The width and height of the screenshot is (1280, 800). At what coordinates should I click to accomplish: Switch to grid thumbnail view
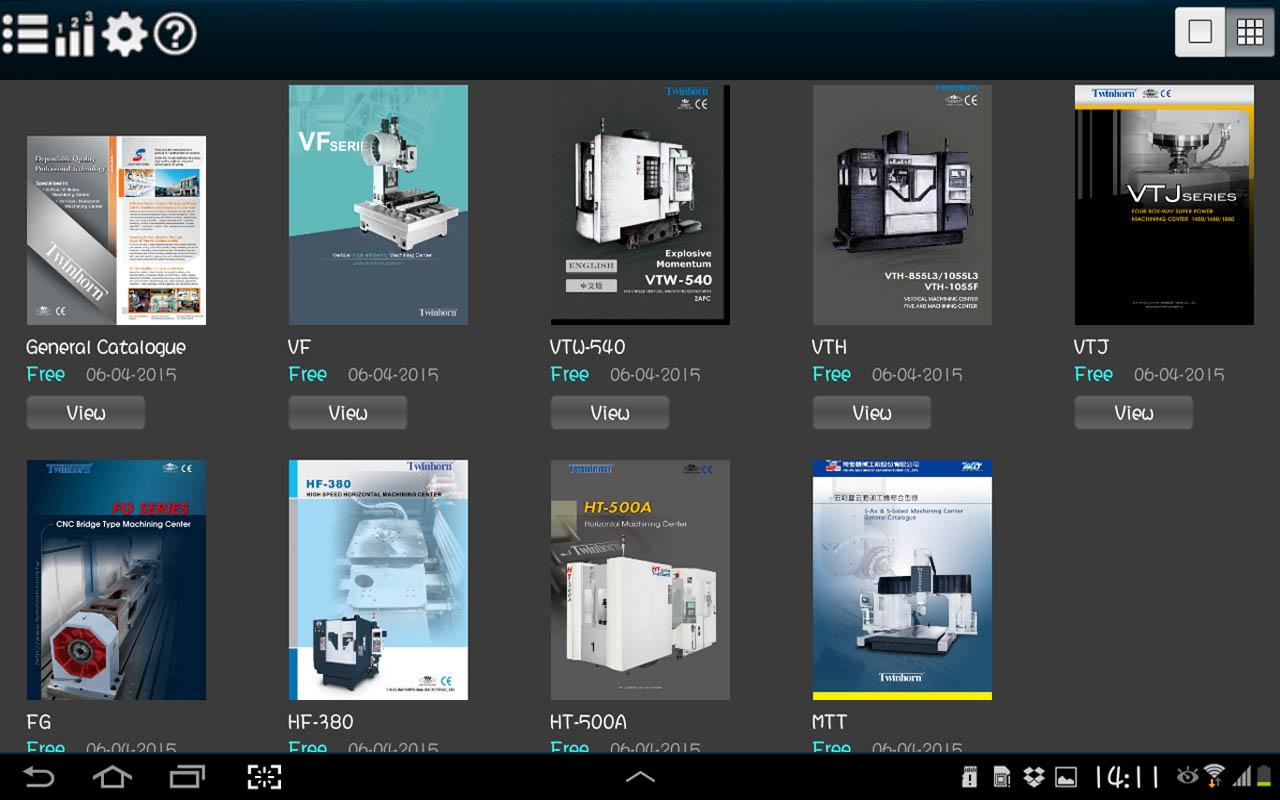coord(1250,32)
